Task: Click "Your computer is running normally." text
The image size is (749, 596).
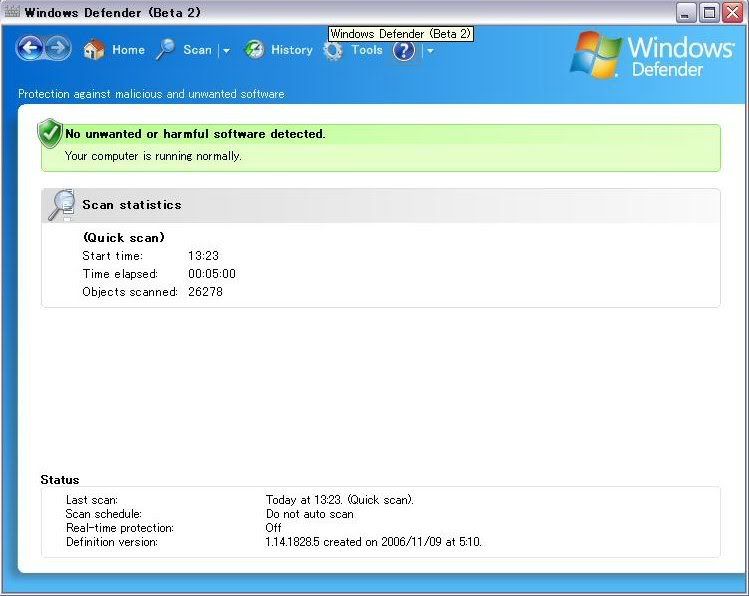Action: pos(153,156)
